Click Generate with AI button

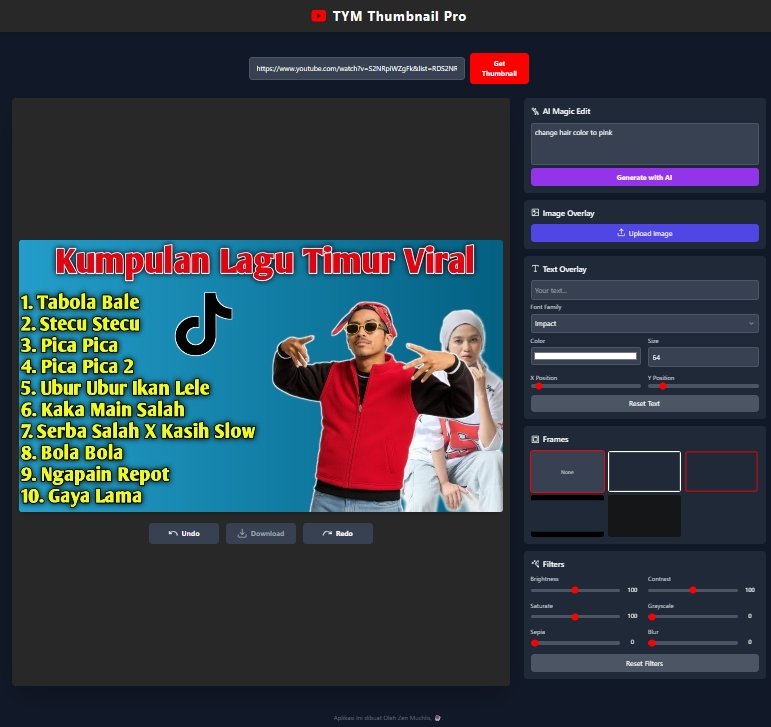644,177
